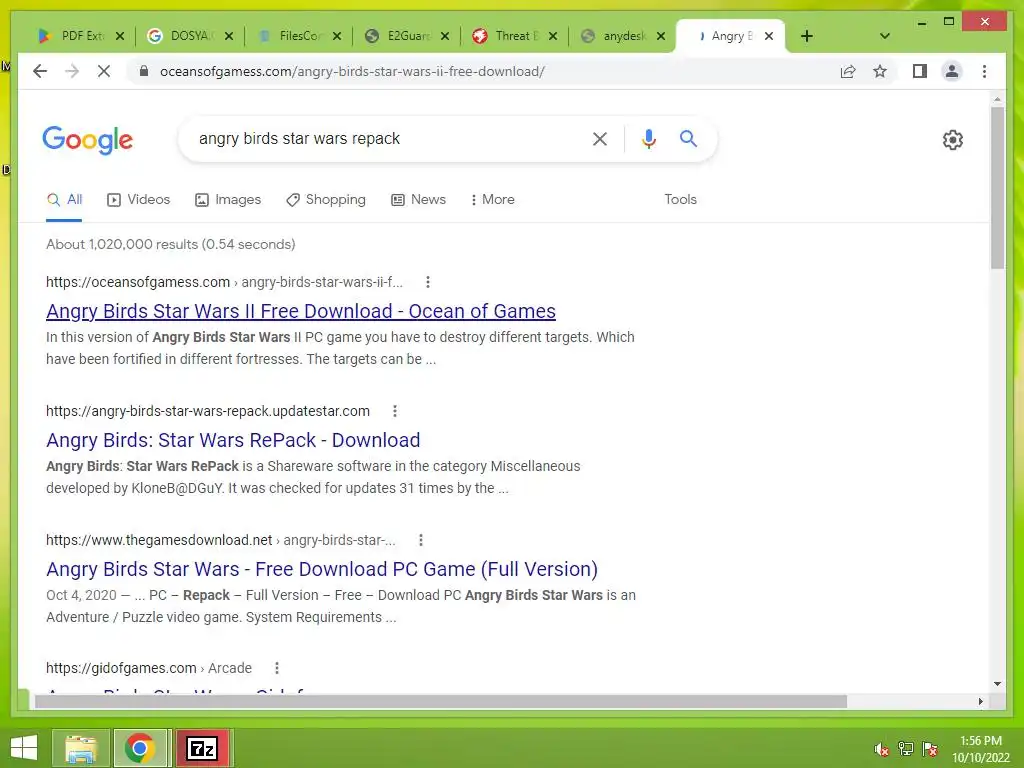This screenshot has width=1024, height=768.
Task: Open the Chrome three-dot menu
Action: (x=984, y=71)
